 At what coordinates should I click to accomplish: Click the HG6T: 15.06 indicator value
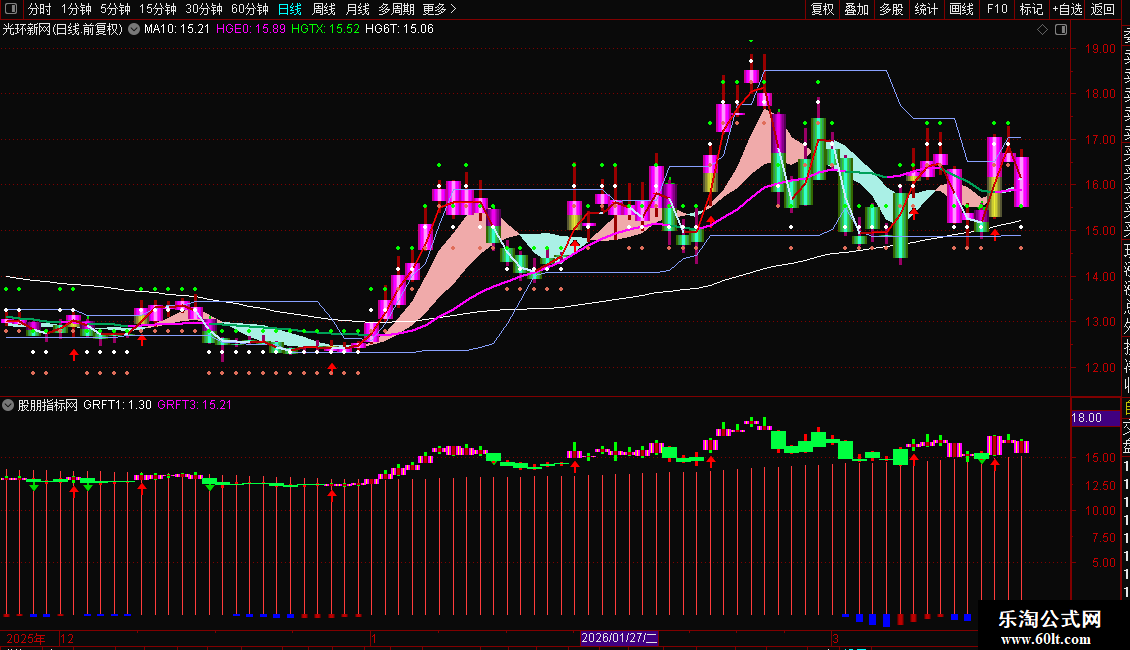coord(399,29)
